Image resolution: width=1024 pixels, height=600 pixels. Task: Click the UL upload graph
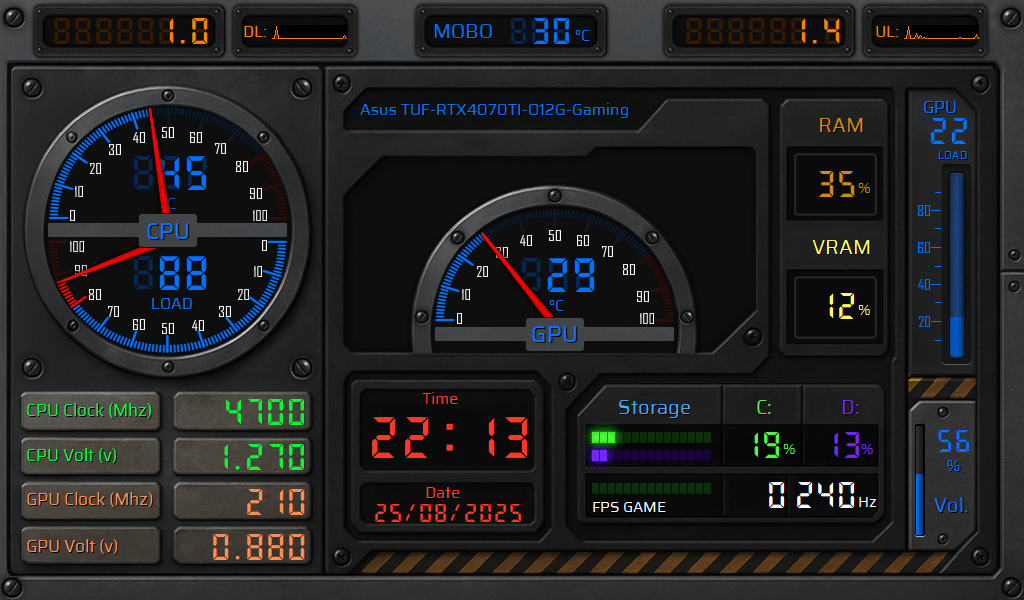click(927, 32)
